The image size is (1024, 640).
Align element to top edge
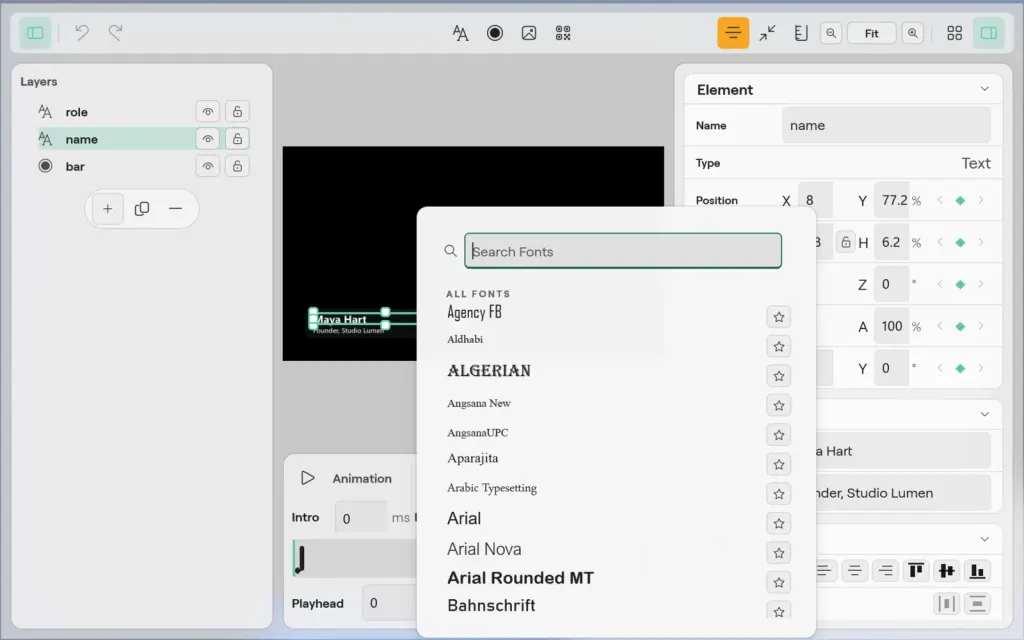coord(916,571)
